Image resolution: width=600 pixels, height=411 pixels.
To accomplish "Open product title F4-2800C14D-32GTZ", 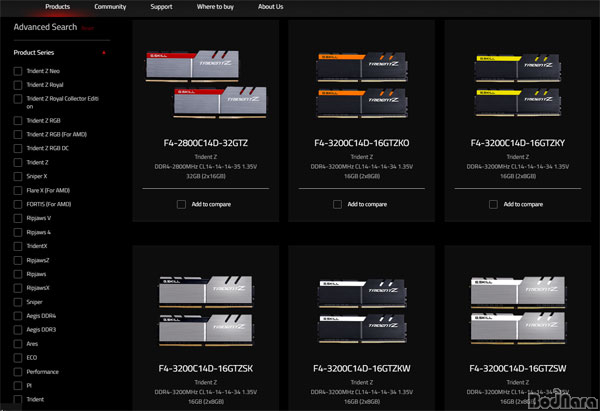I will (206, 143).
